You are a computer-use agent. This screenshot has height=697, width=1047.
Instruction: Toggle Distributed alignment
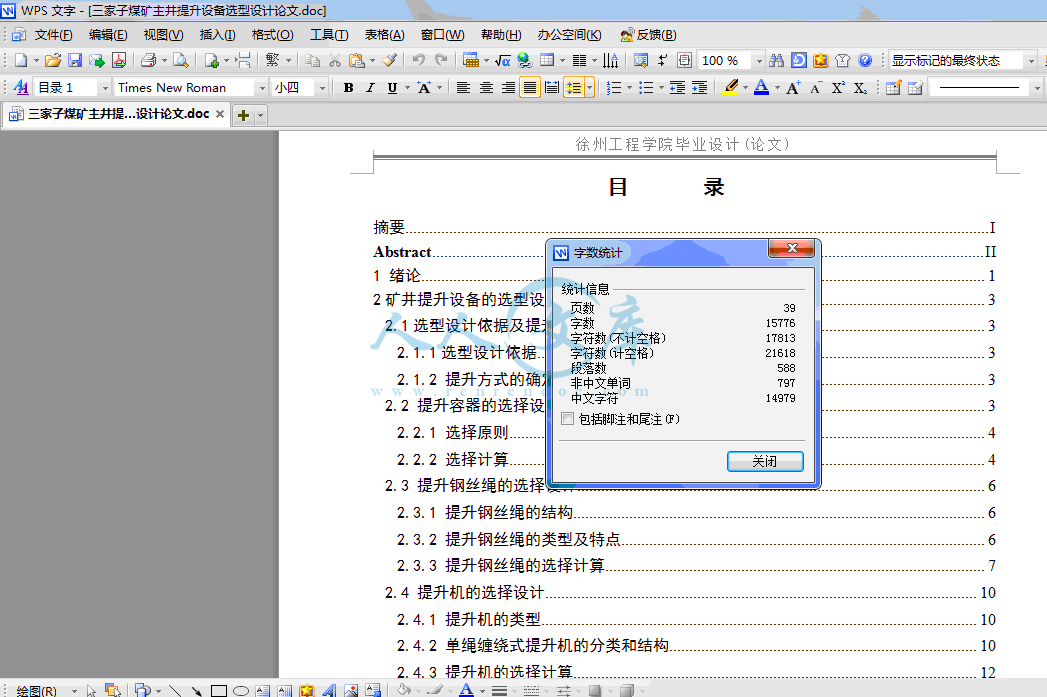(x=552, y=87)
